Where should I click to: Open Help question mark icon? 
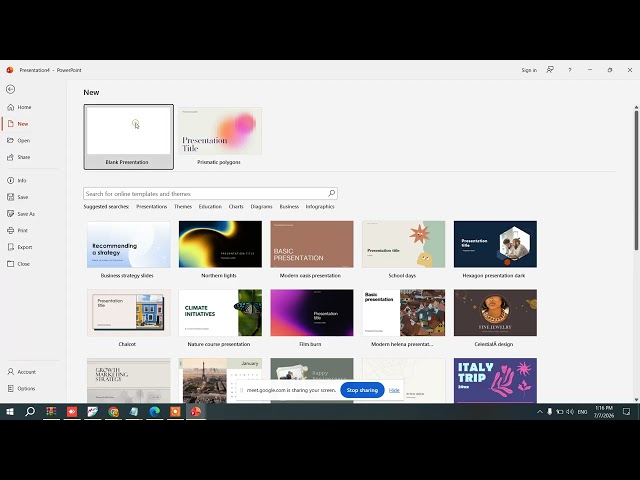pyautogui.click(x=570, y=70)
